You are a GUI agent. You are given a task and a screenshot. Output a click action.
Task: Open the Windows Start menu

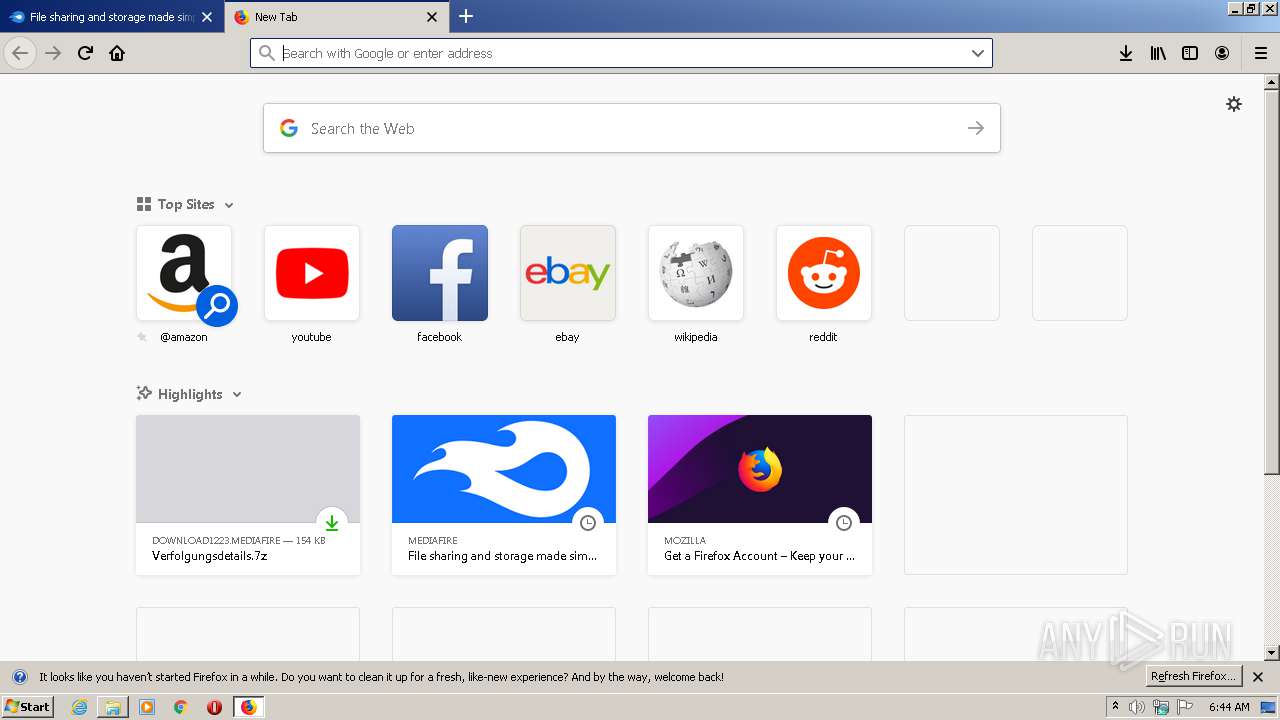coord(27,706)
